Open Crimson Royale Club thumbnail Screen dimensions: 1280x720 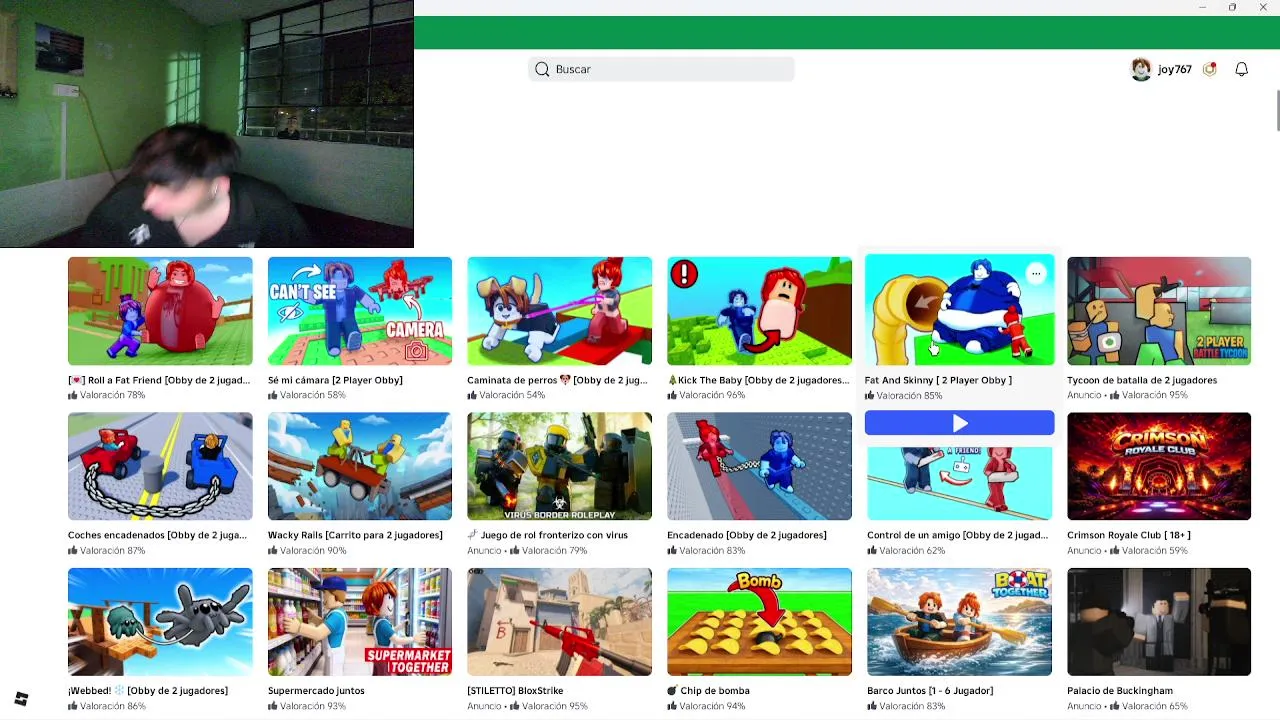[1159, 466]
